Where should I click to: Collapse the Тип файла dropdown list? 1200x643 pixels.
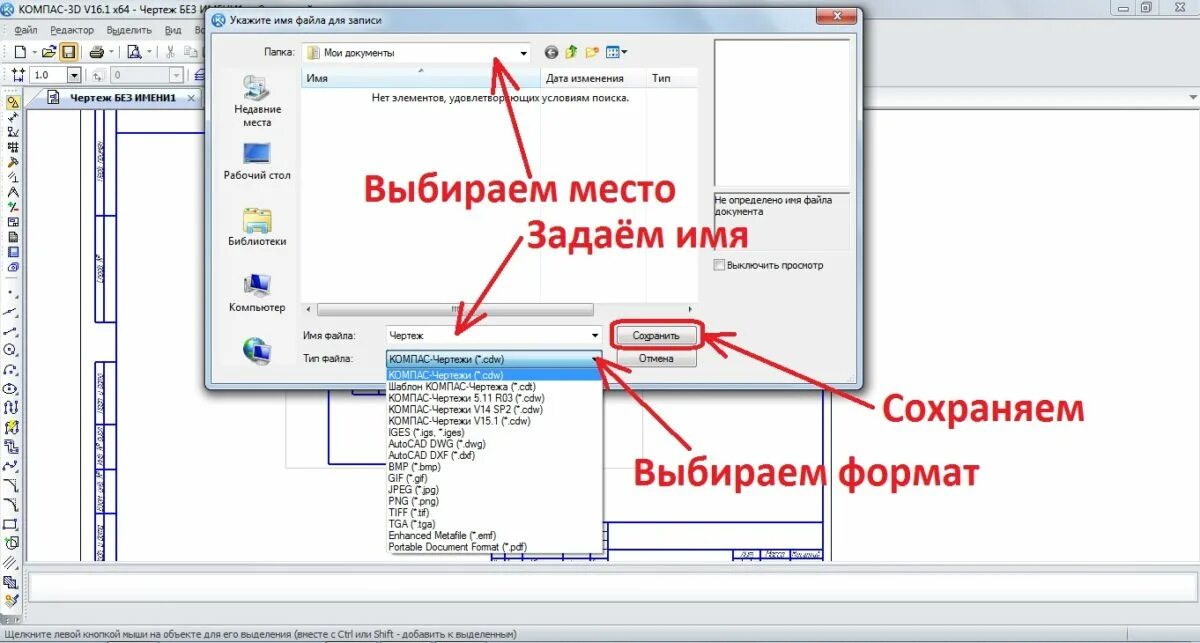[x=595, y=358]
